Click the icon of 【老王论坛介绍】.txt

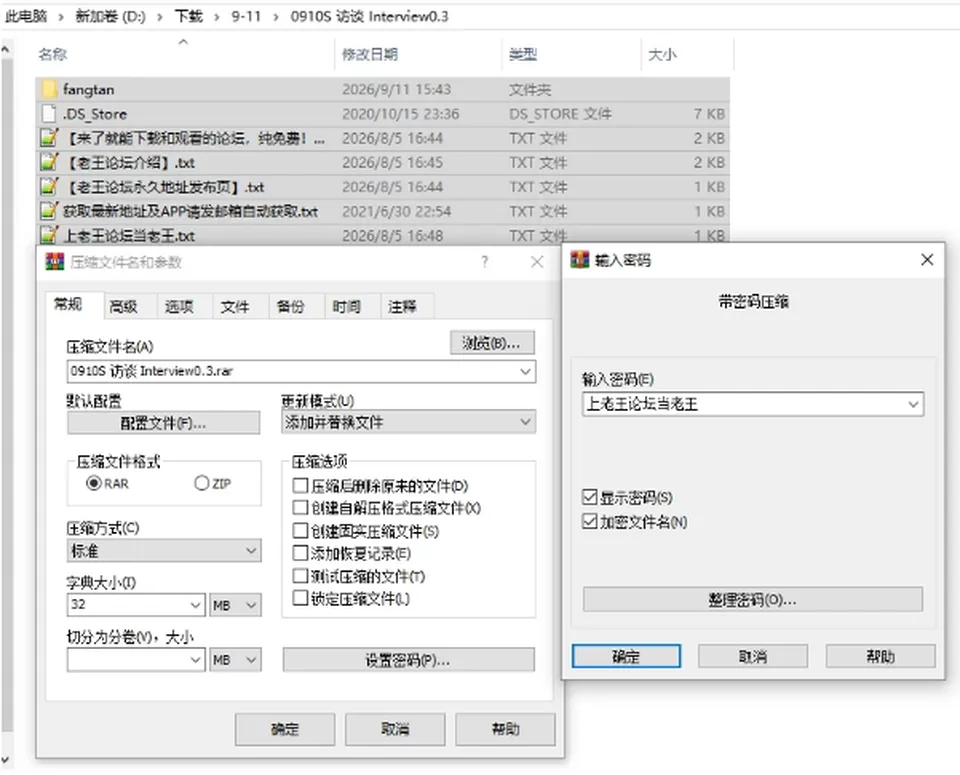point(49,162)
